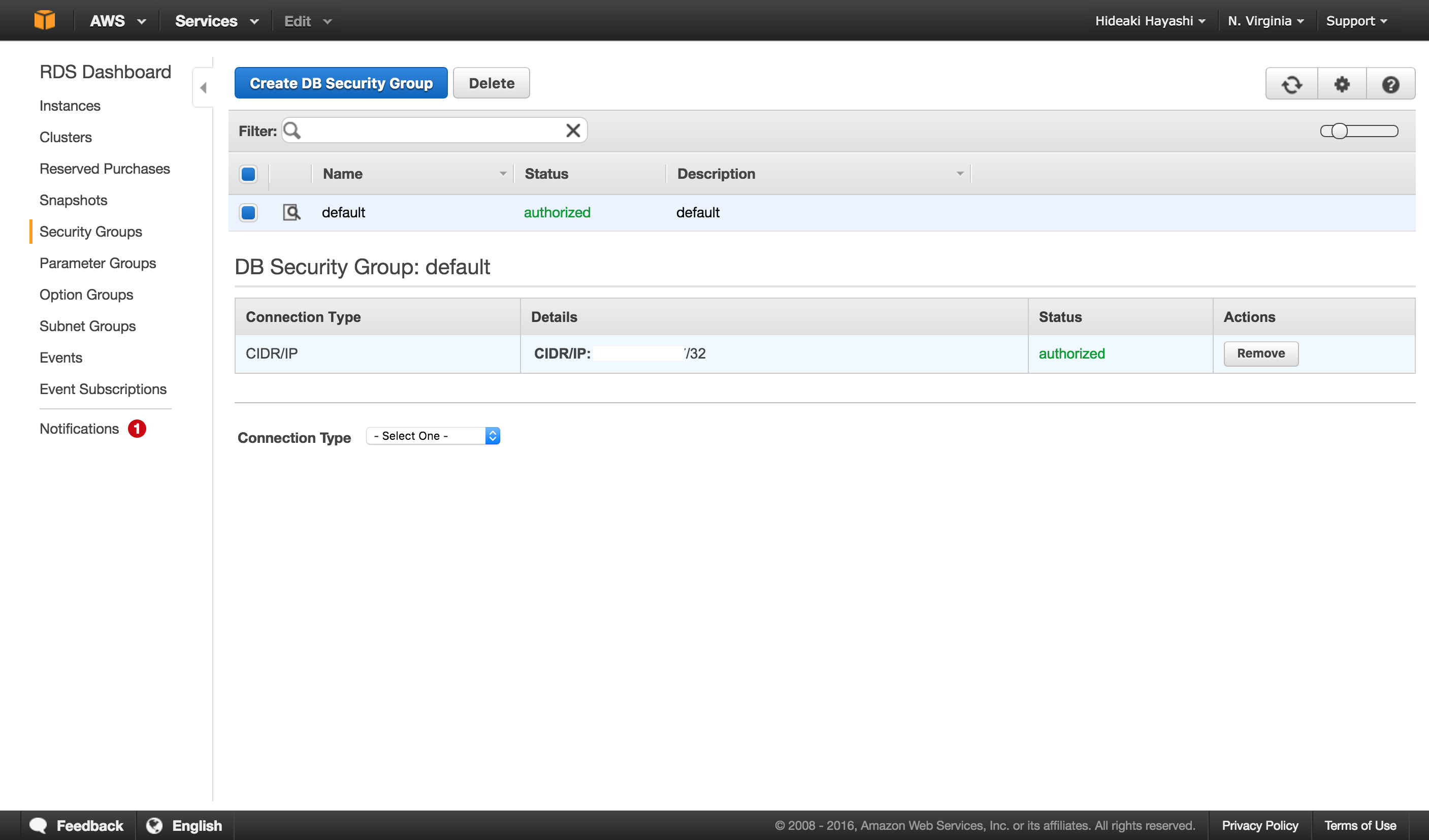Viewport: 1429px width, 840px height.
Task: Click the green 'authorized' status in group row
Action: (x=557, y=212)
